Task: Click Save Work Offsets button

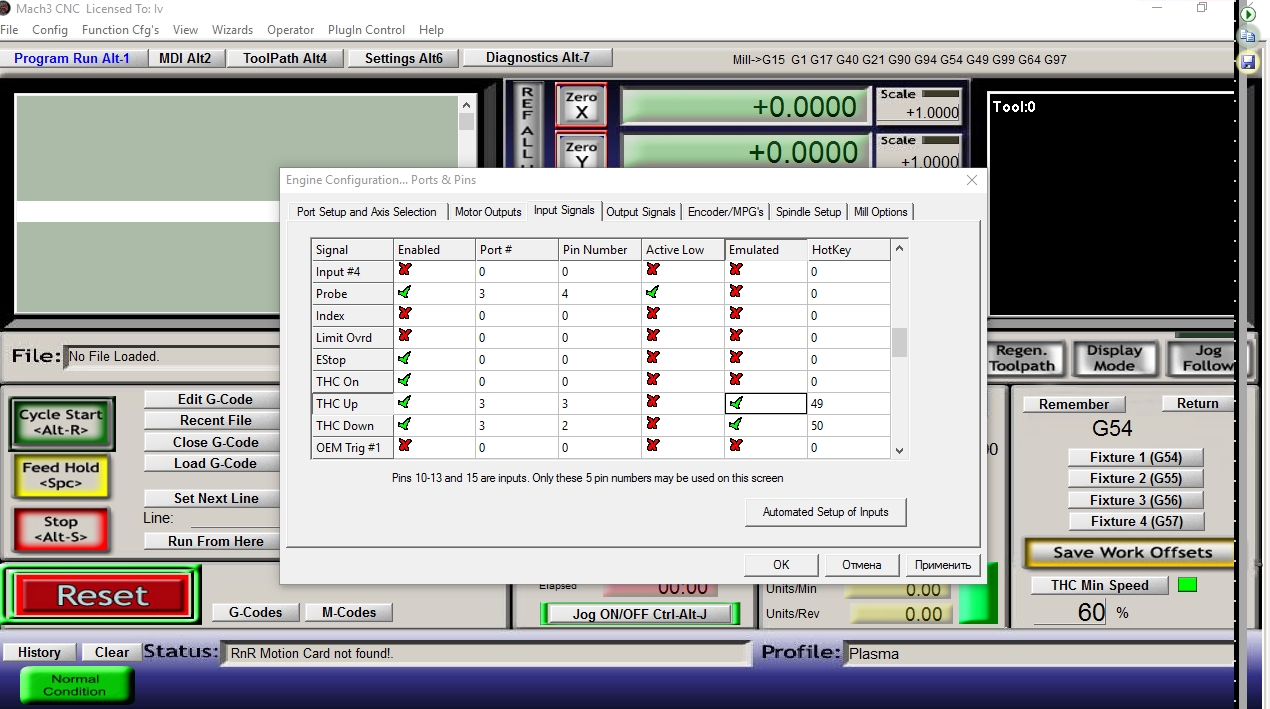Action: click(x=1132, y=552)
